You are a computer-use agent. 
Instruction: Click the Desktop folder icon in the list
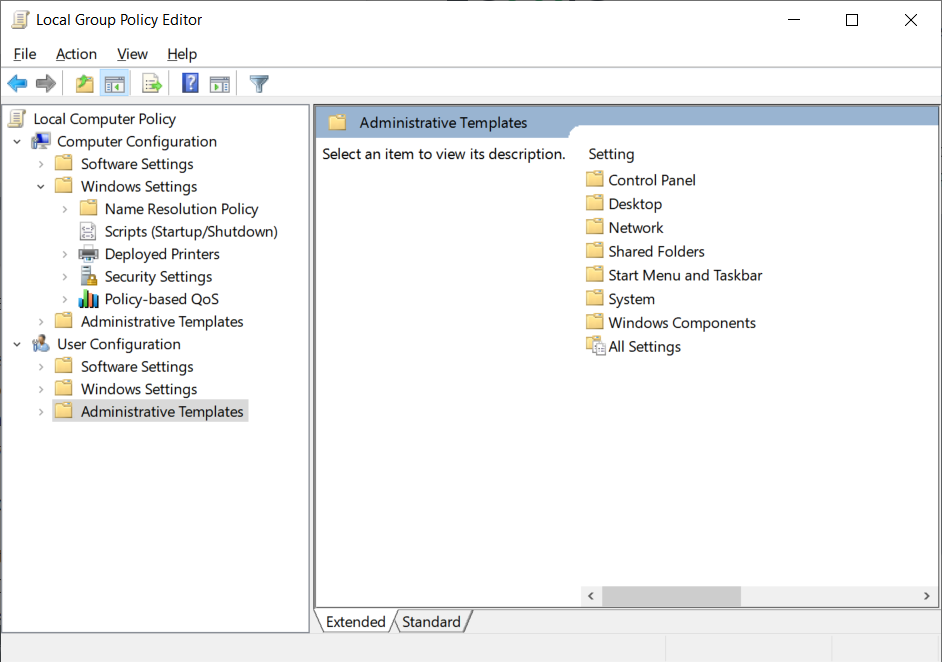coord(595,203)
